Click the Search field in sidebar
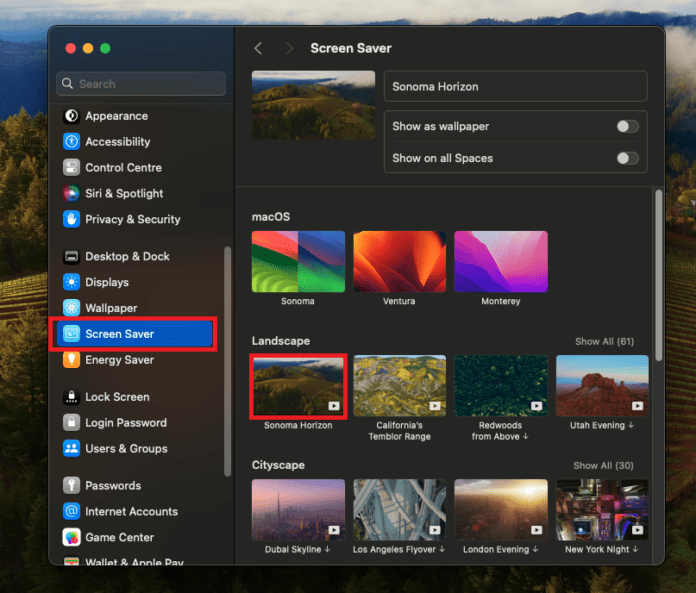Image resolution: width=696 pixels, height=593 pixels. coord(140,84)
